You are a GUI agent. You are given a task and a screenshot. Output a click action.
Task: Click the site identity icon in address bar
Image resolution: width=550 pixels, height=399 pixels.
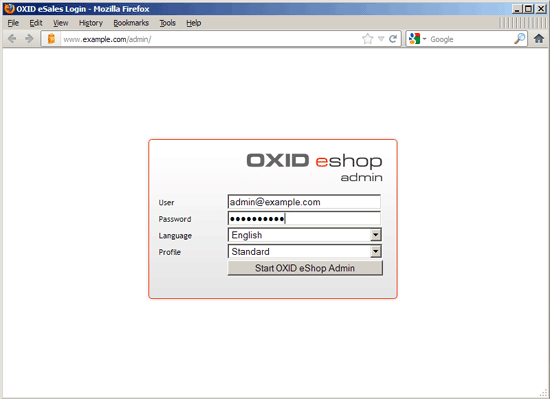pos(51,39)
